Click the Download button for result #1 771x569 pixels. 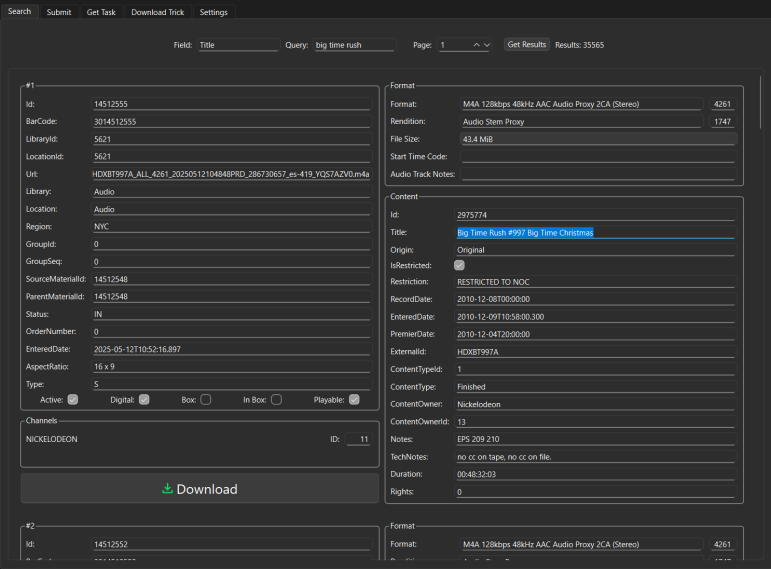(200, 488)
